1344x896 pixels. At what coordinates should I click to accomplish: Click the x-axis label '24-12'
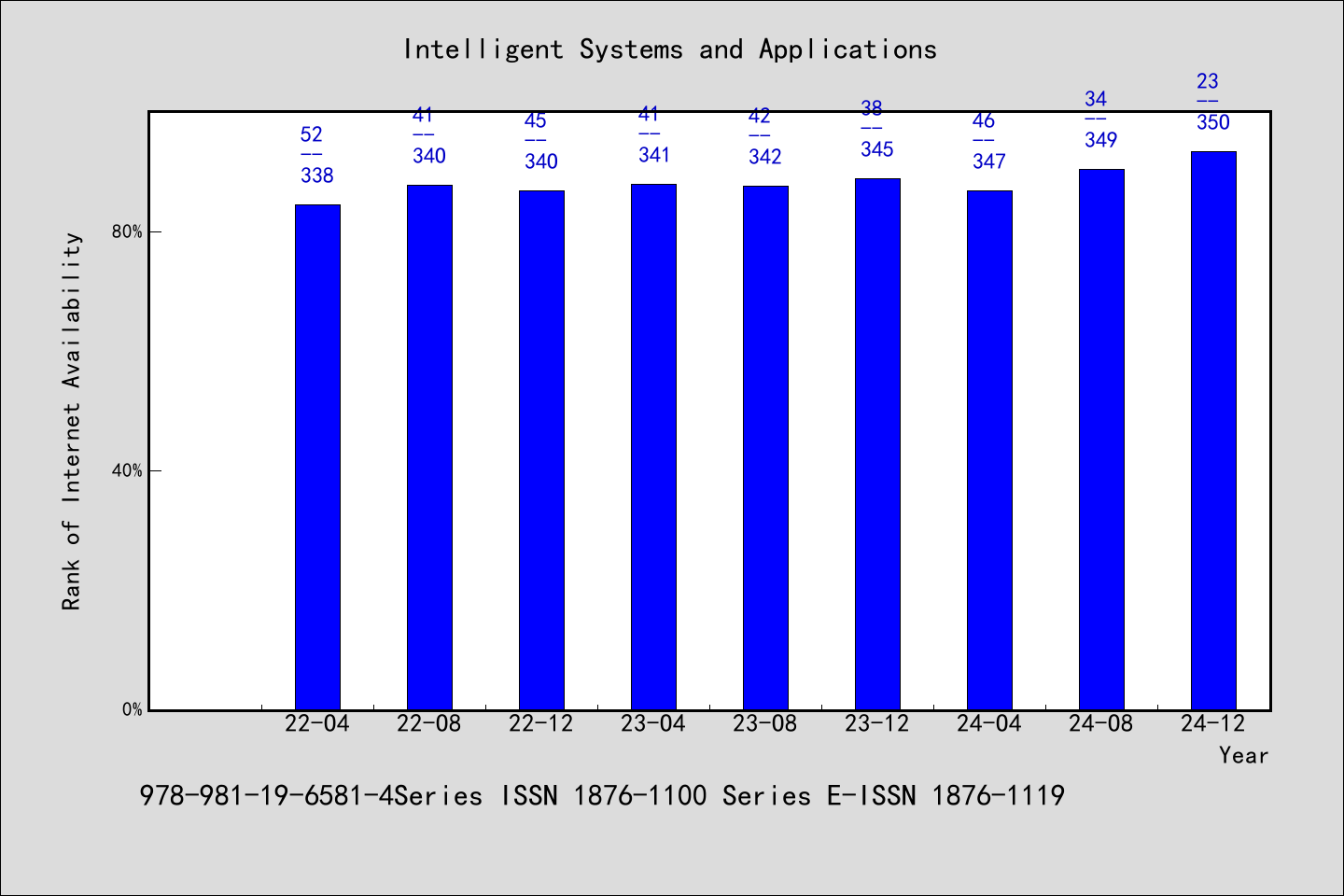point(1213,723)
